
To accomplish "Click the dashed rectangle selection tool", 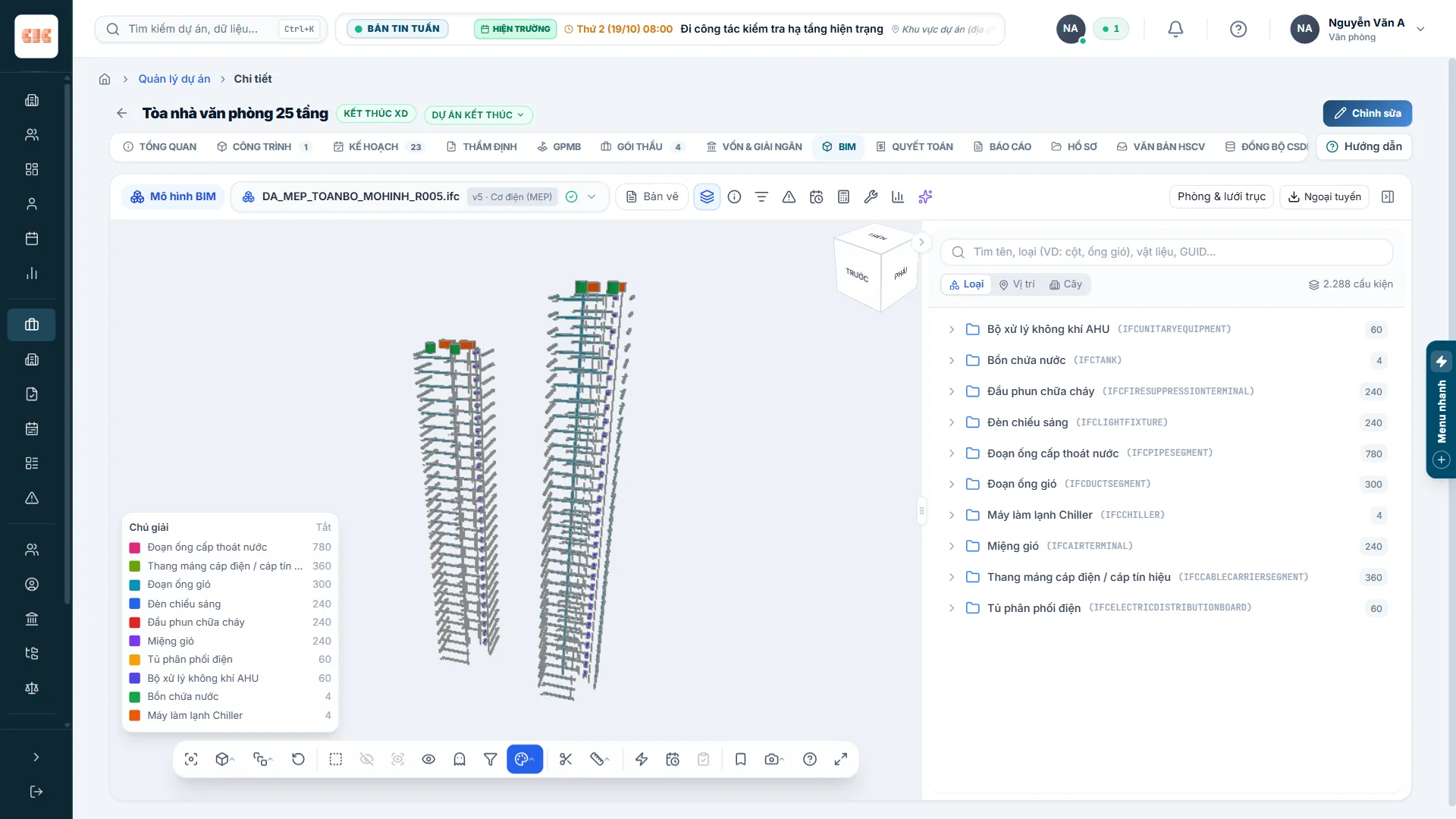I will (336, 759).
